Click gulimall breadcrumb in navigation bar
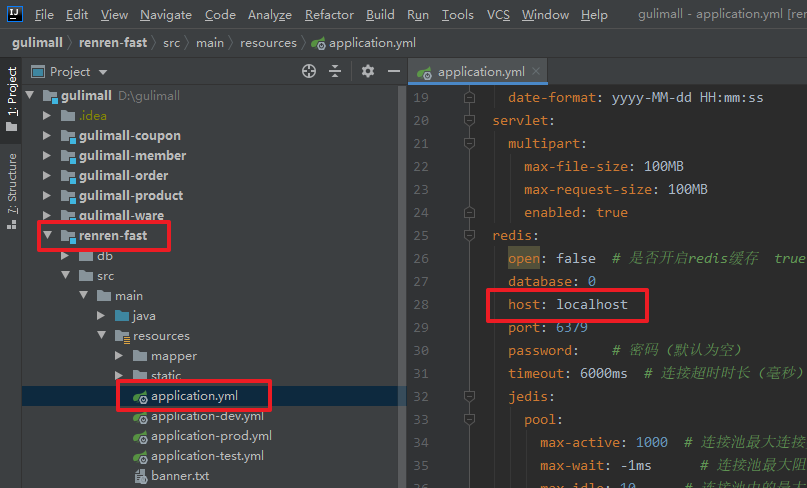 [37, 43]
